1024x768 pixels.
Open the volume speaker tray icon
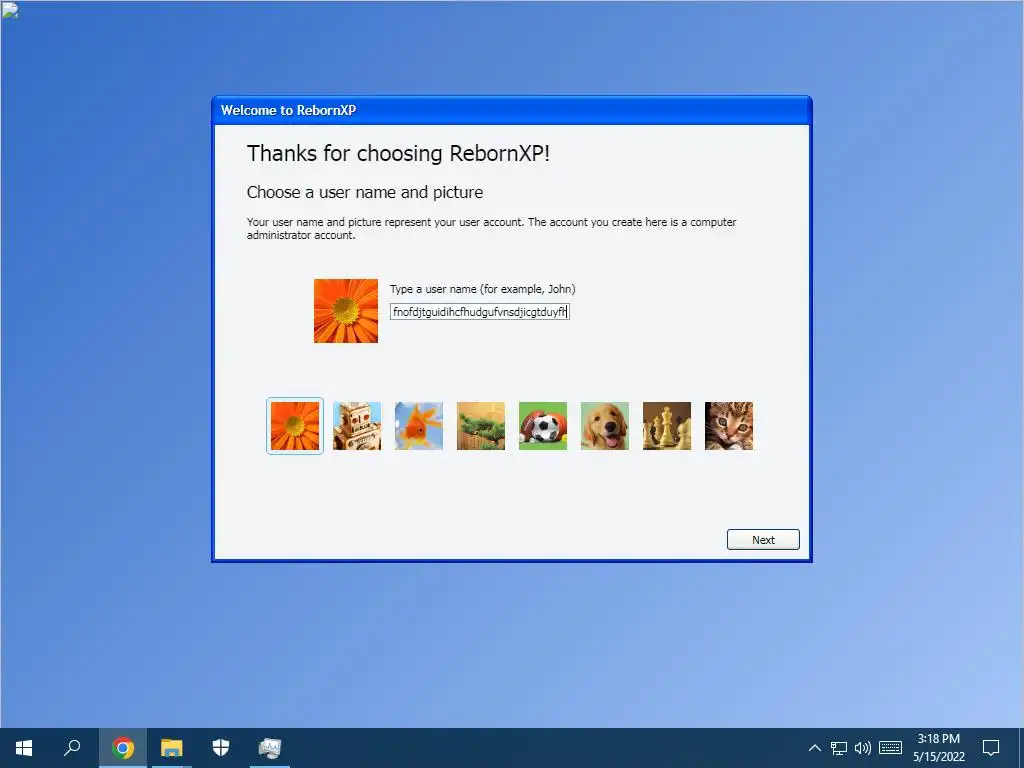pyautogui.click(x=863, y=748)
